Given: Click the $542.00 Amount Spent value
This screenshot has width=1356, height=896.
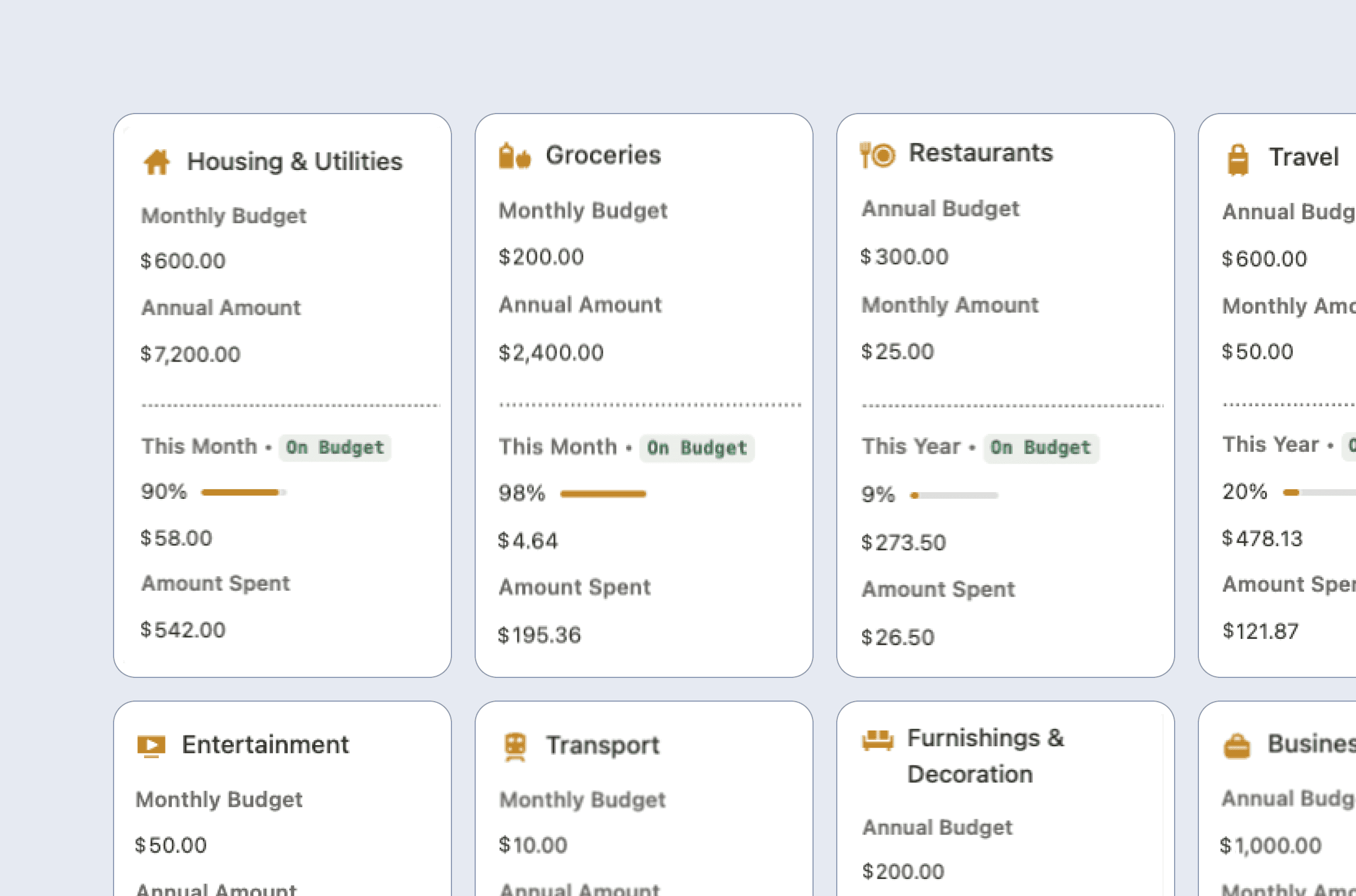Looking at the screenshot, I should (183, 629).
